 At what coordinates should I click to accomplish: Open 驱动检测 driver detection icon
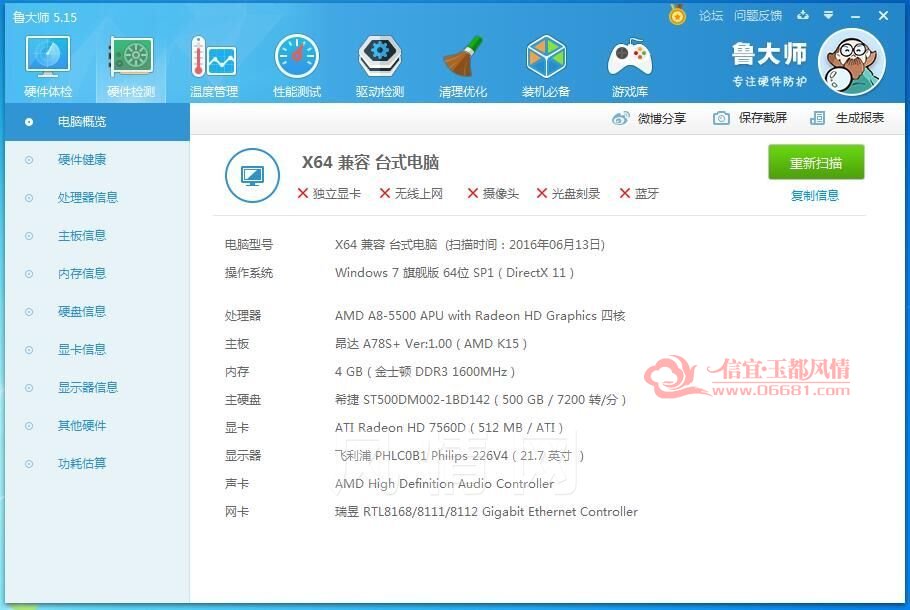click(380, 66)
